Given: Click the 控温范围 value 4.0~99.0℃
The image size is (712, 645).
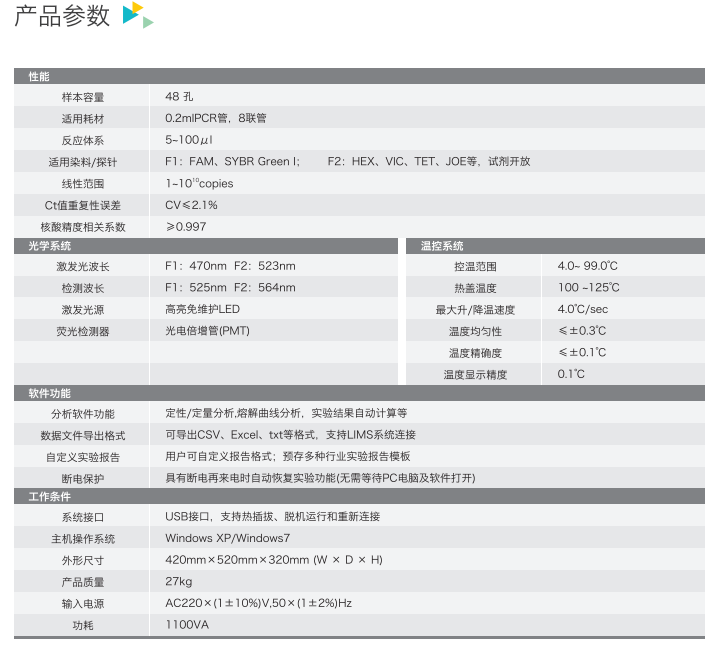Looking at the screenshot, I should click(x=588, y=266).
